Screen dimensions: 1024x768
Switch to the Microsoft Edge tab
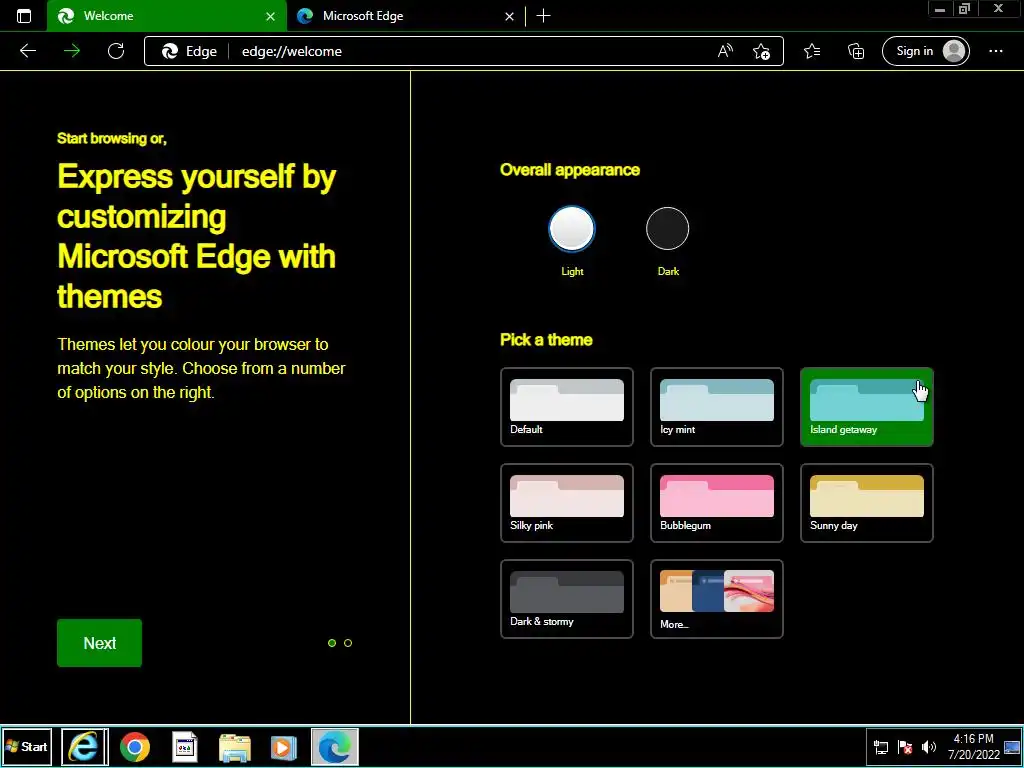pyautogui.click(x=406, y=16)
